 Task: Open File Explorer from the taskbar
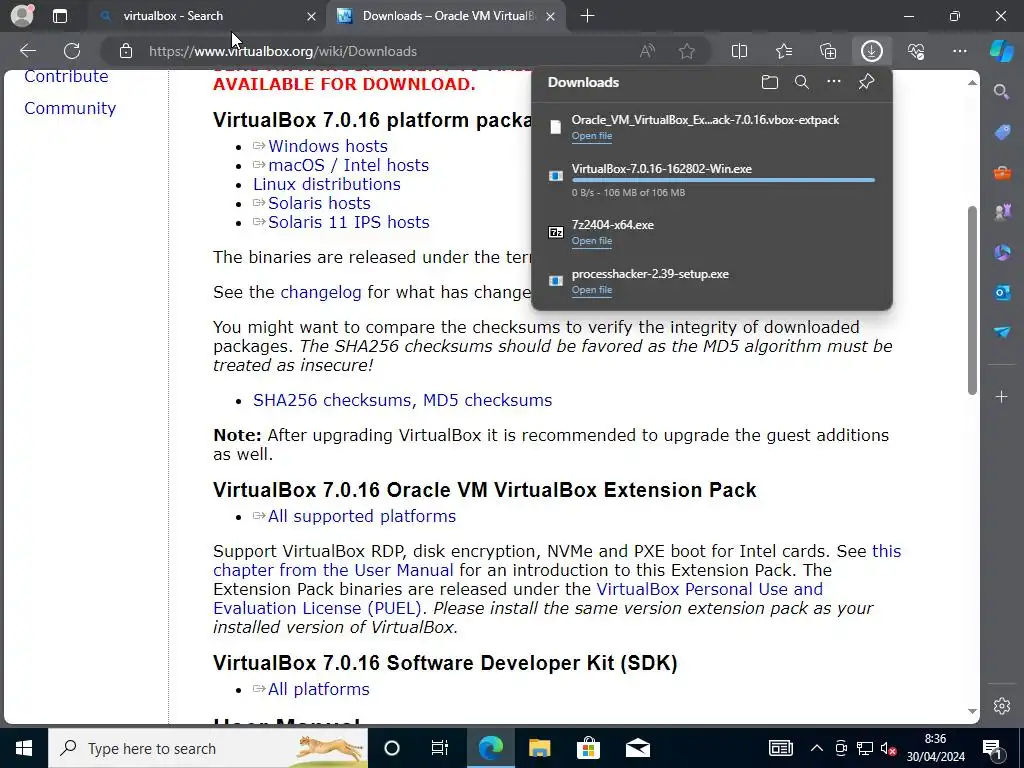(539, 748)
